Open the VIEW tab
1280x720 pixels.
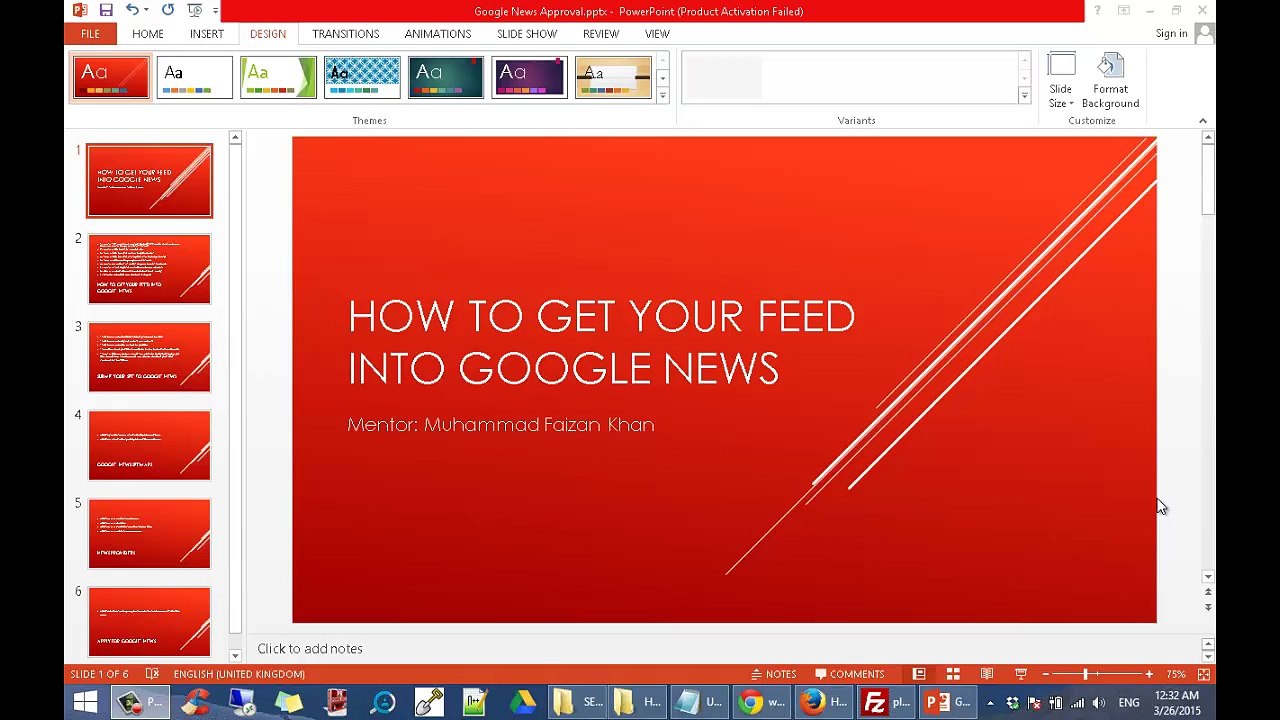[x=657, y=34]
